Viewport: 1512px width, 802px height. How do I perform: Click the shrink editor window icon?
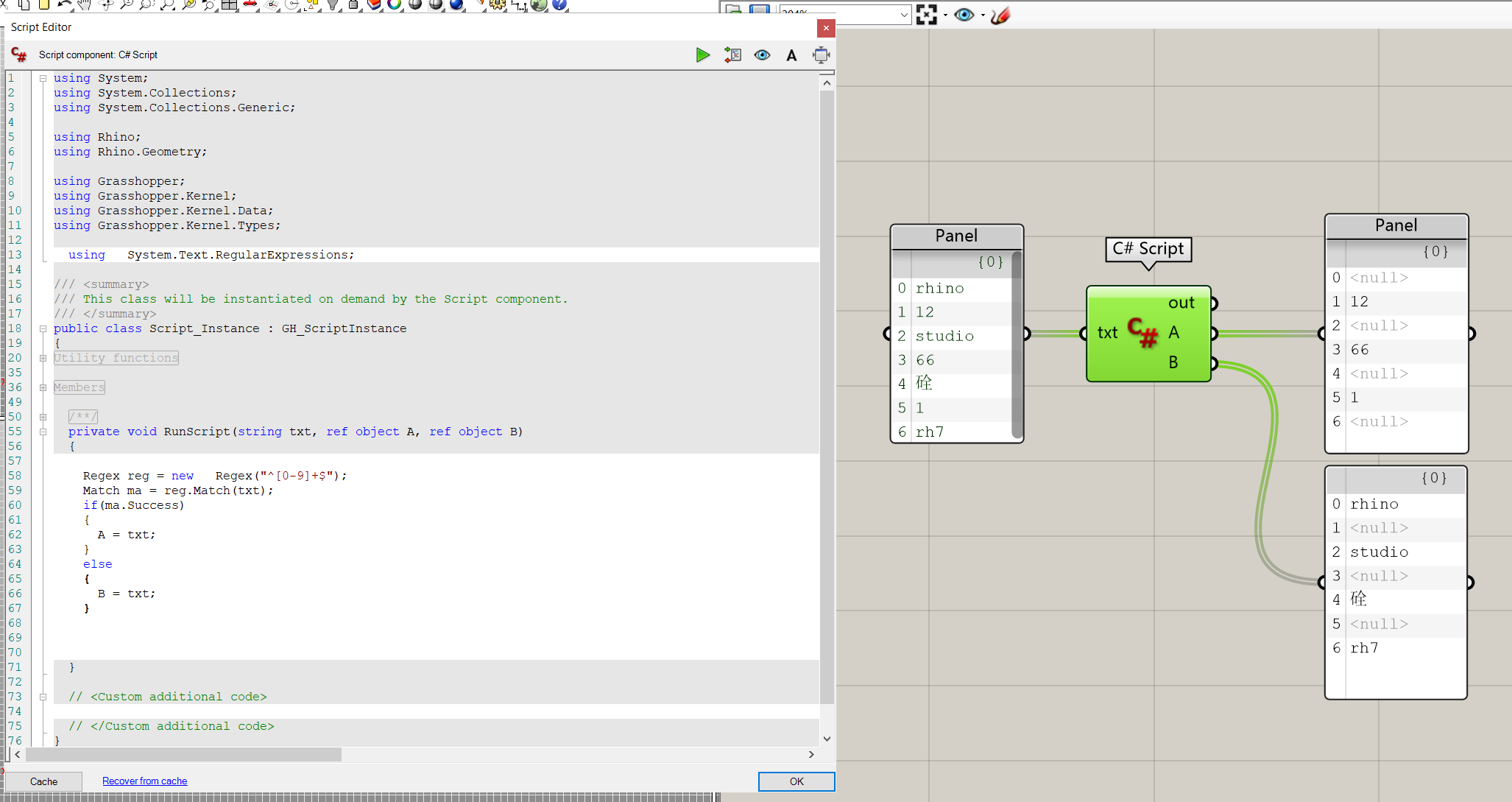(x=821, y=54)
